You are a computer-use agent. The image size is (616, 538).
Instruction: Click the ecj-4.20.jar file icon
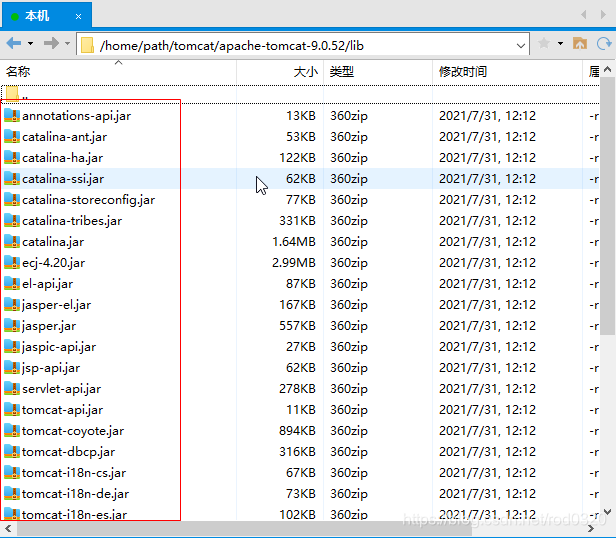(12, 263)
